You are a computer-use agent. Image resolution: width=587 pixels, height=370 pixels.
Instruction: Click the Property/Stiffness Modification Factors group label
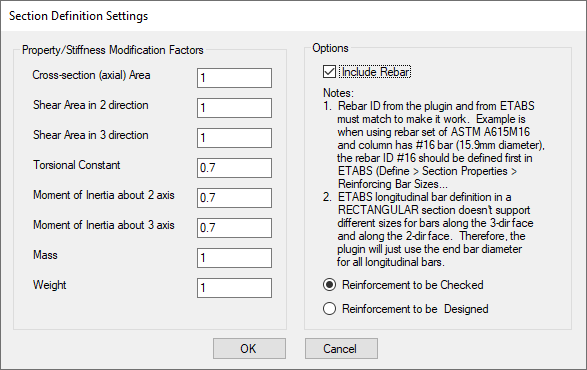pyautogui.click(x=113, y=50)
